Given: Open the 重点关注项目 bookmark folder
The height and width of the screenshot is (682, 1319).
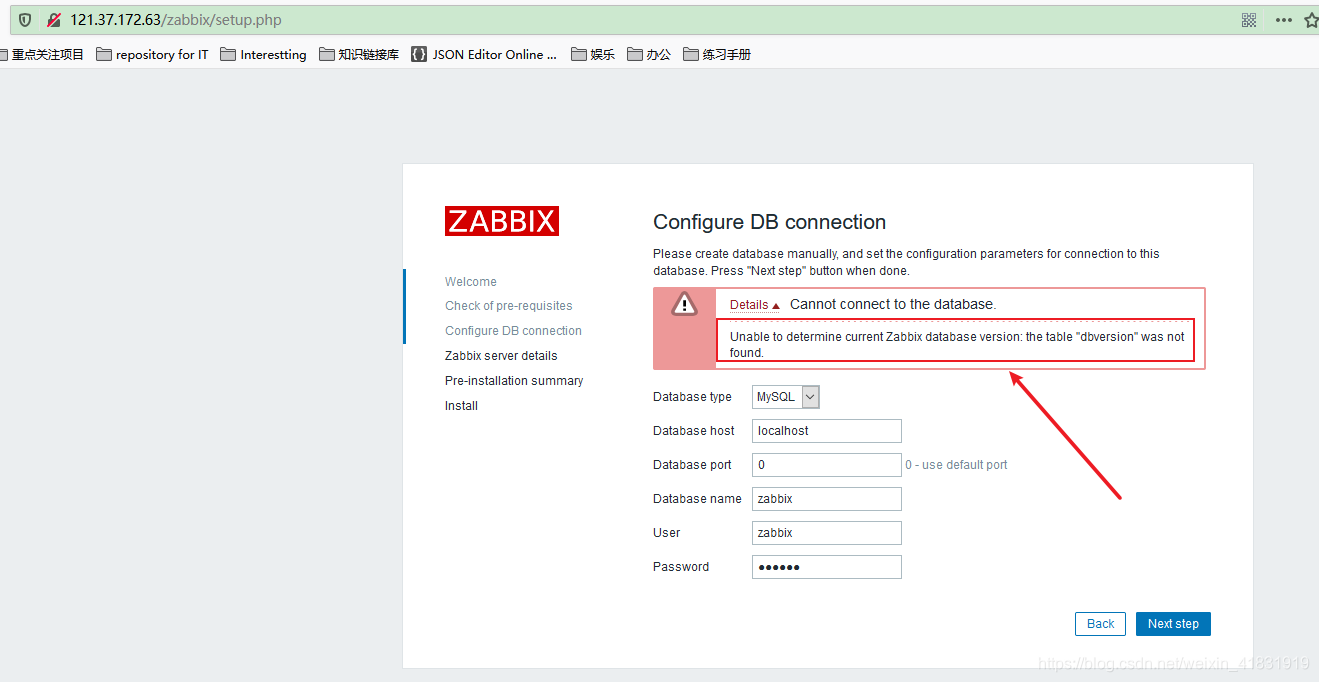Looking at the screenshot, I should [42, 55].
